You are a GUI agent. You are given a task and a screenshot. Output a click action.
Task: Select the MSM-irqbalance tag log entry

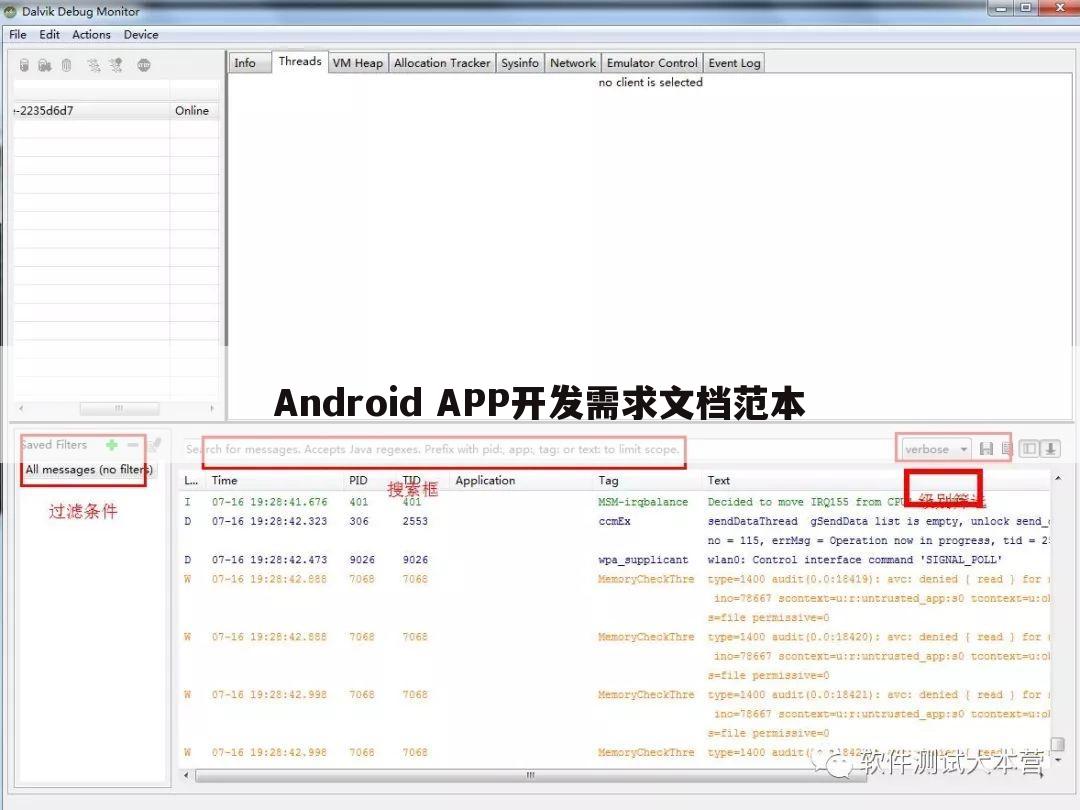tap(643, 502)
